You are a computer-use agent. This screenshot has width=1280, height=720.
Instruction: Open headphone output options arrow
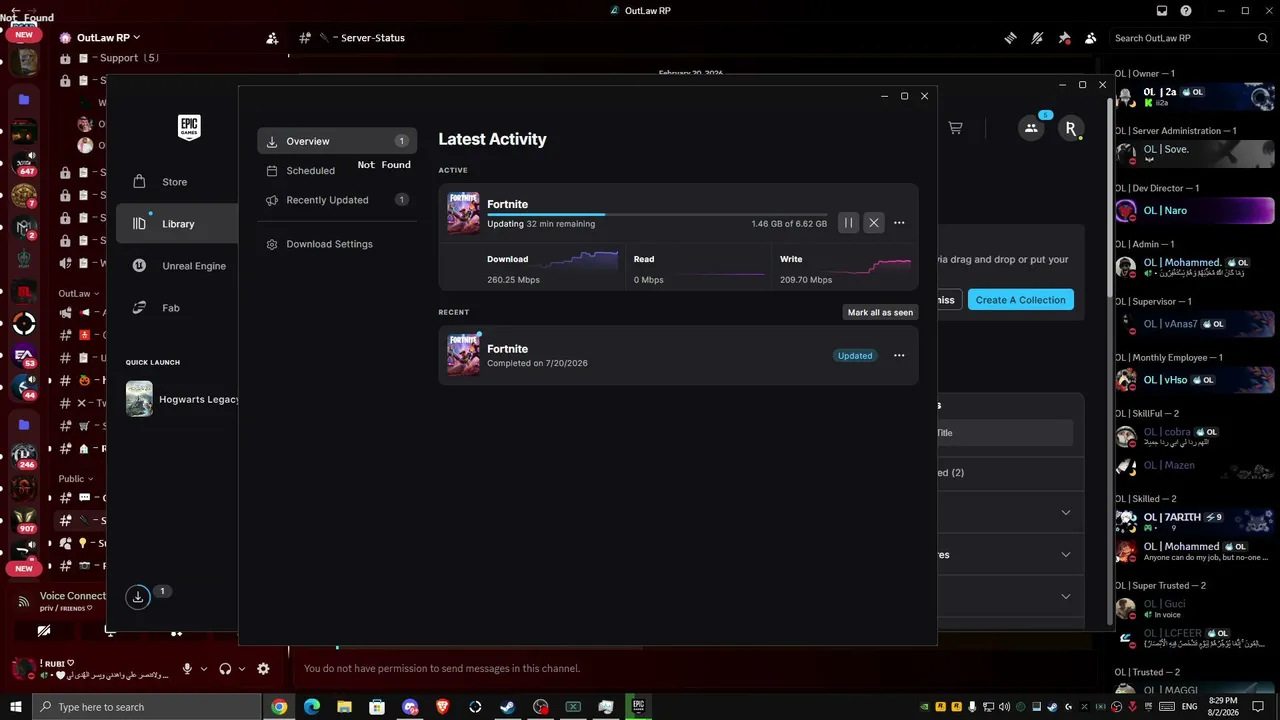click(x=242, y=669)
